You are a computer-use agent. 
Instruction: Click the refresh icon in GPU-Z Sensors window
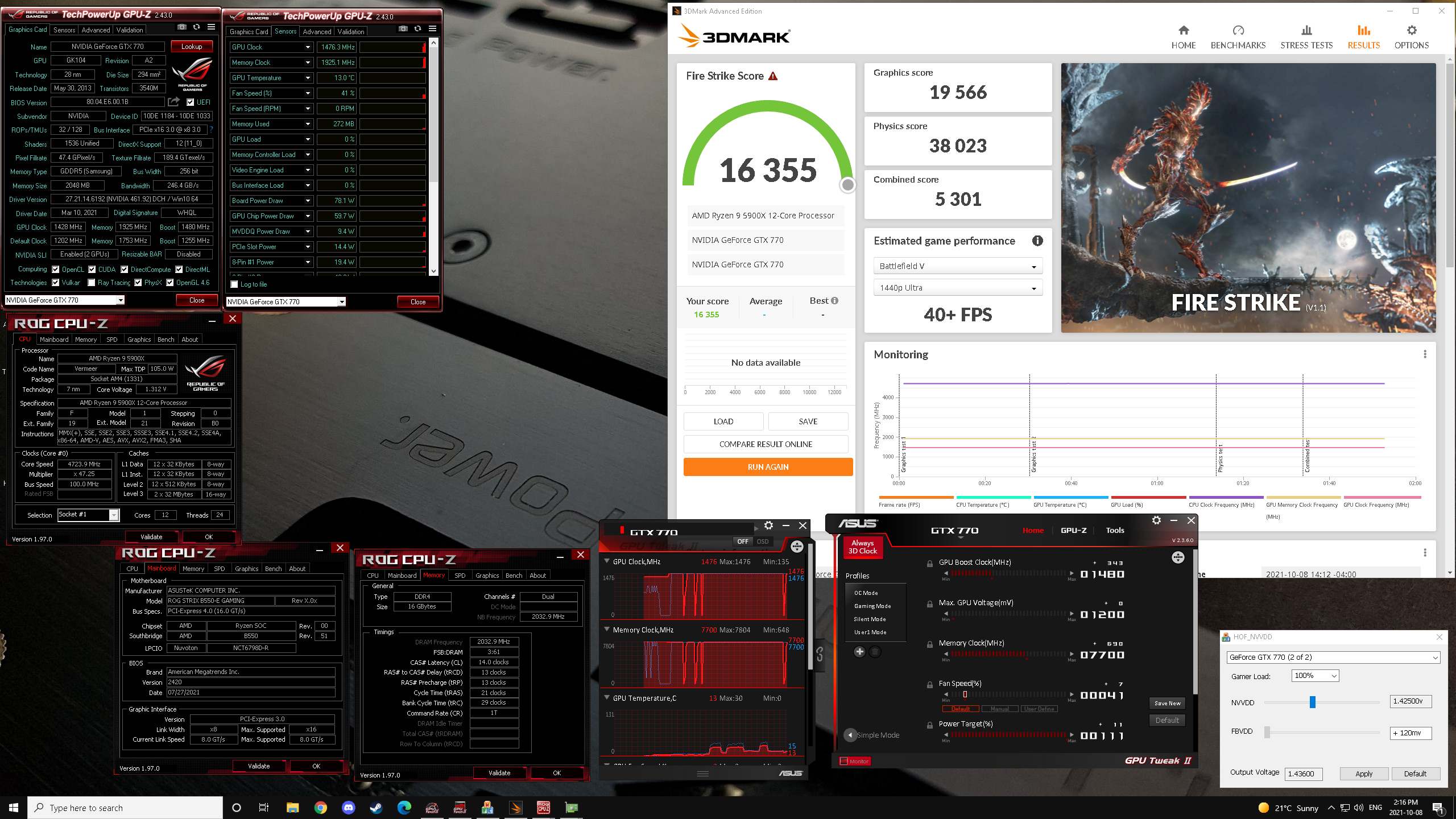(418, 28)
